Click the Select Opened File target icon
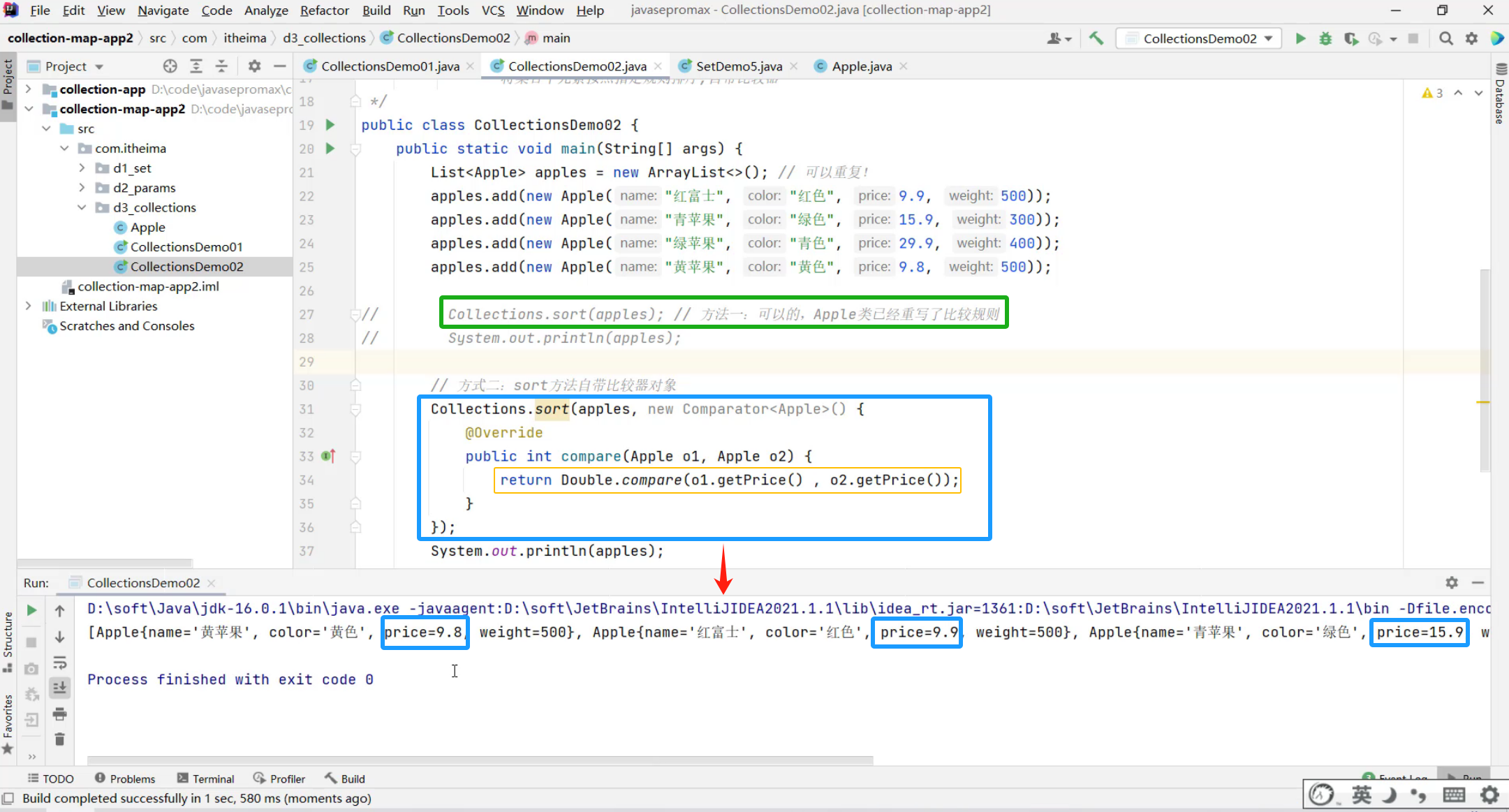1509x812 pixels. pyautogui.click(x=170, y=66)
